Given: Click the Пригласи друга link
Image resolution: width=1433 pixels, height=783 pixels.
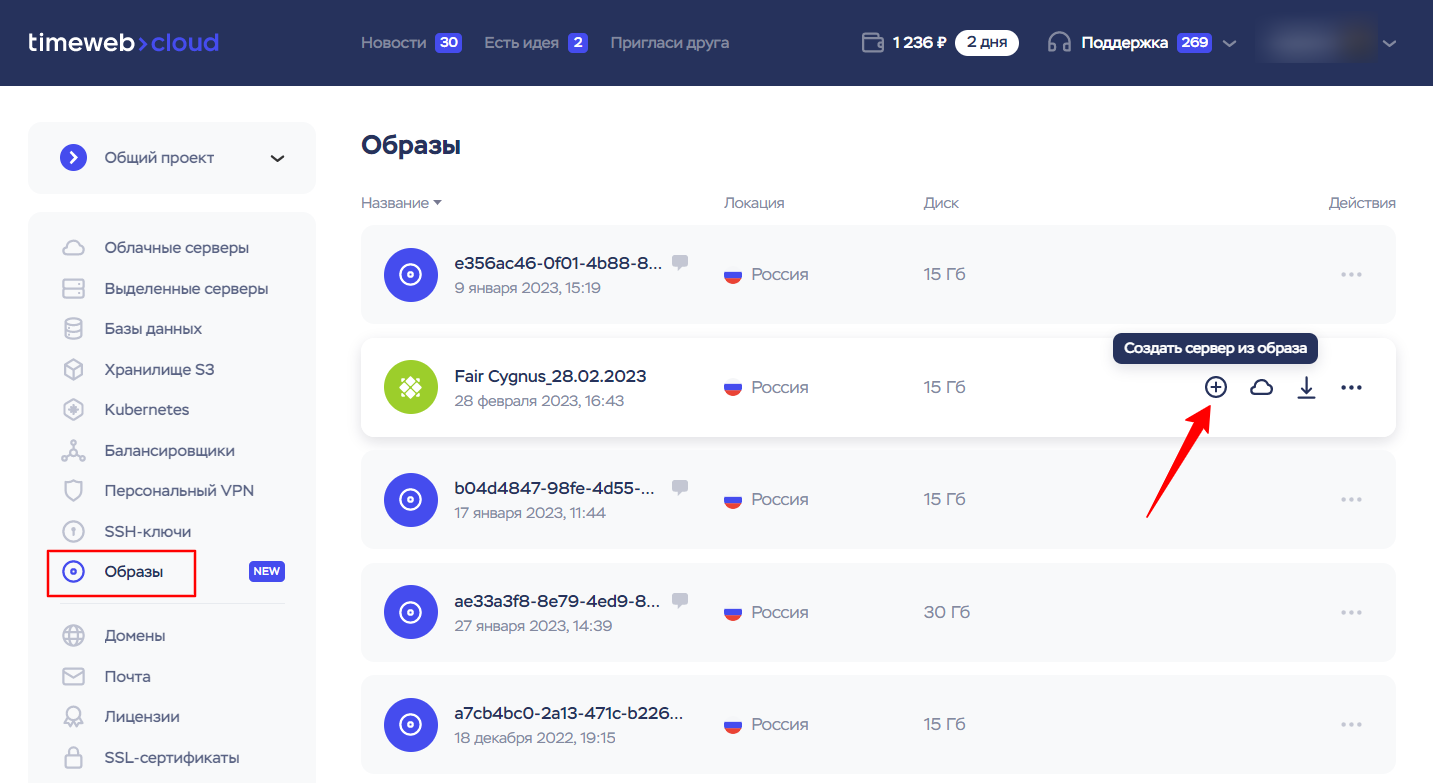Looking at the screenshot, I should pyautogui.click(x=669, y=43).
